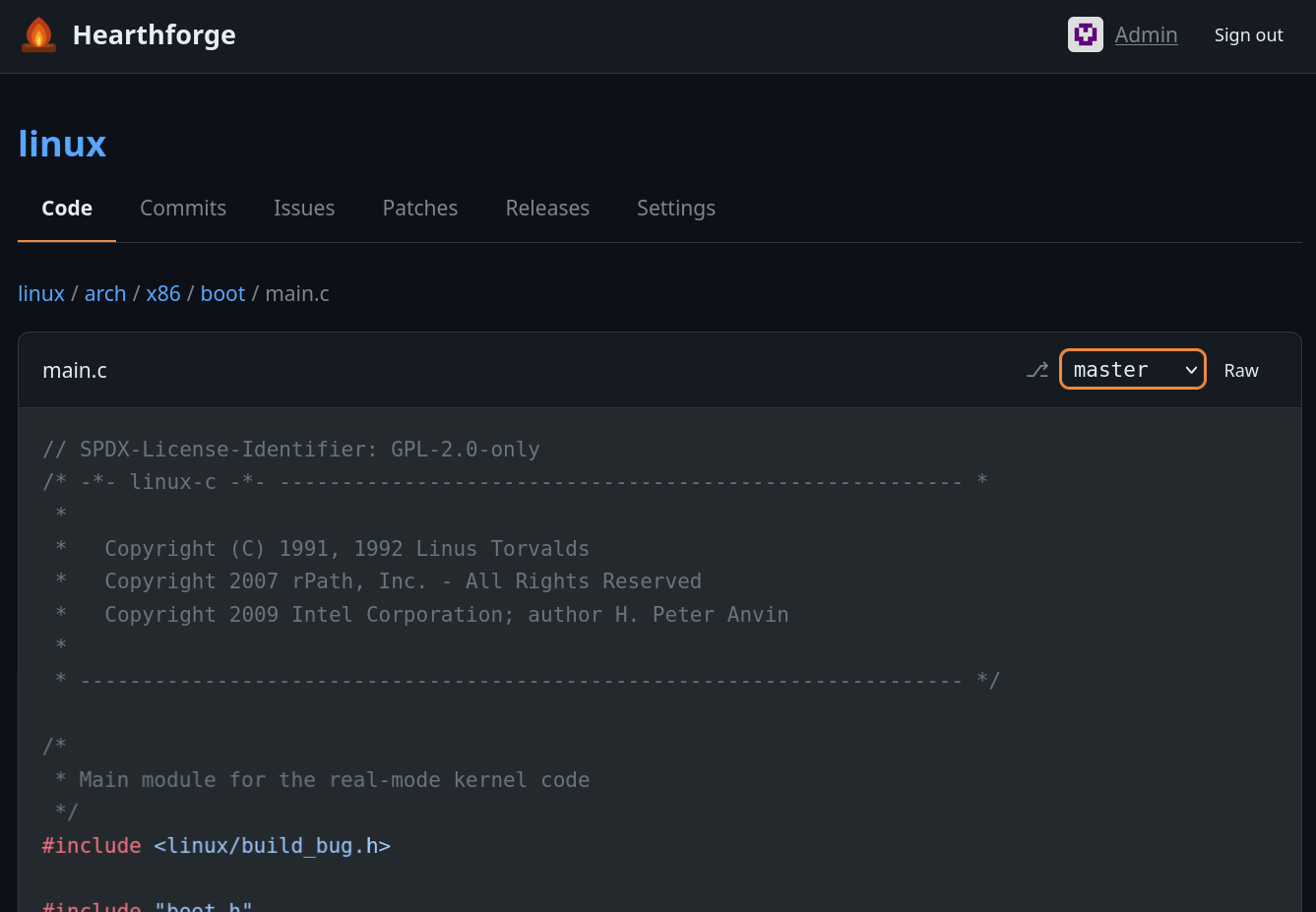Click the SPDX-License-Identifier comment line
The image size is (1316, 912).
(x=291, y=449)
